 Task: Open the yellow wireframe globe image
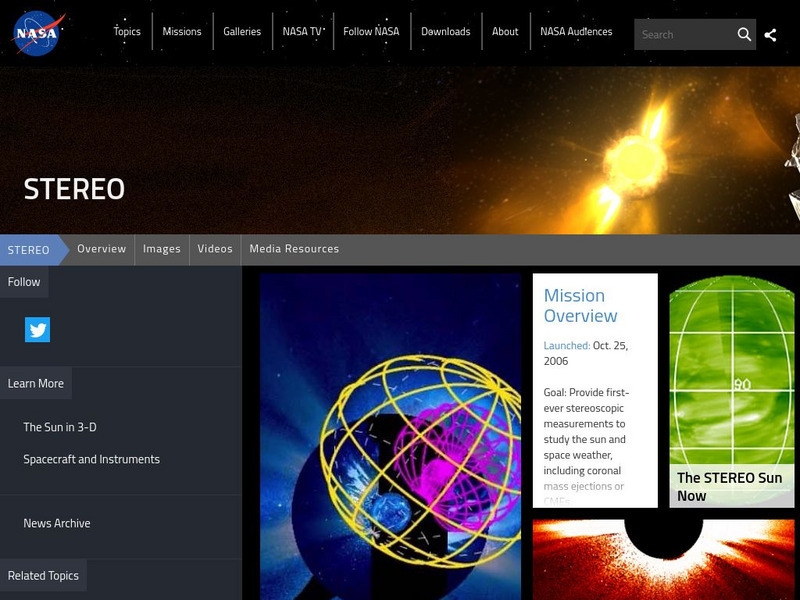[390, 437]
